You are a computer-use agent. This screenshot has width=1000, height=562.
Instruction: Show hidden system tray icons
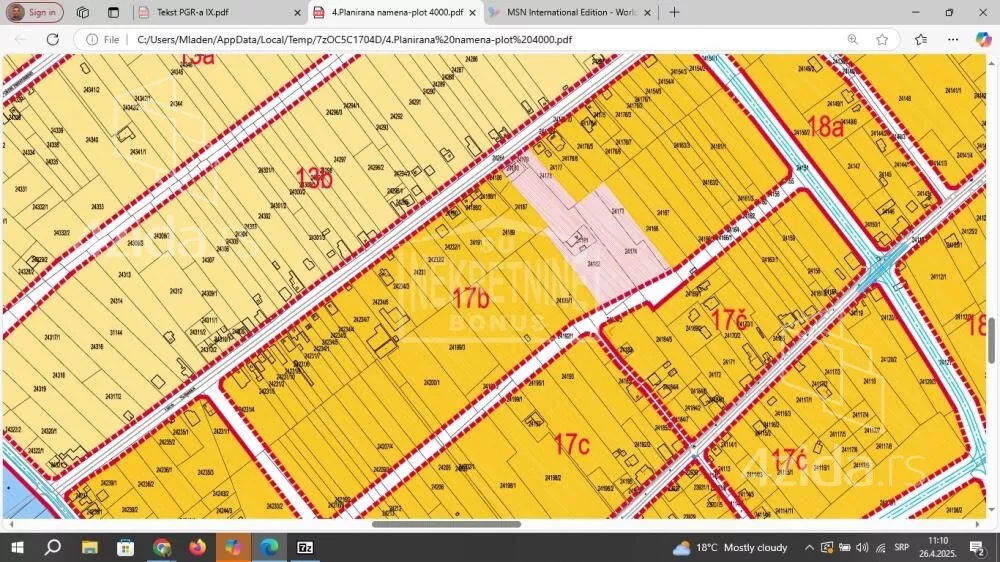point(809,547)
